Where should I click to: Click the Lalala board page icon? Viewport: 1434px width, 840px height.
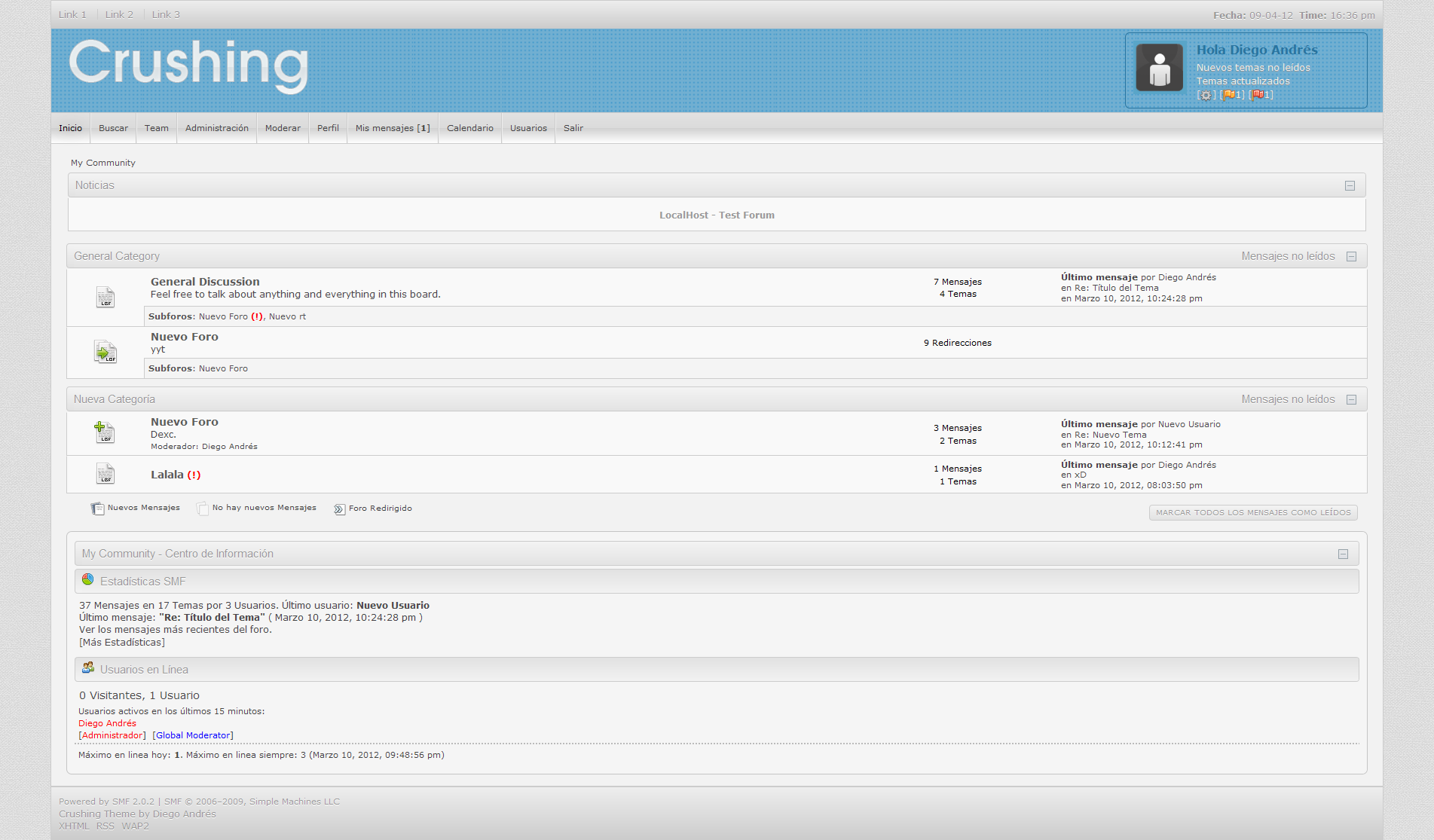pos(105,474)
